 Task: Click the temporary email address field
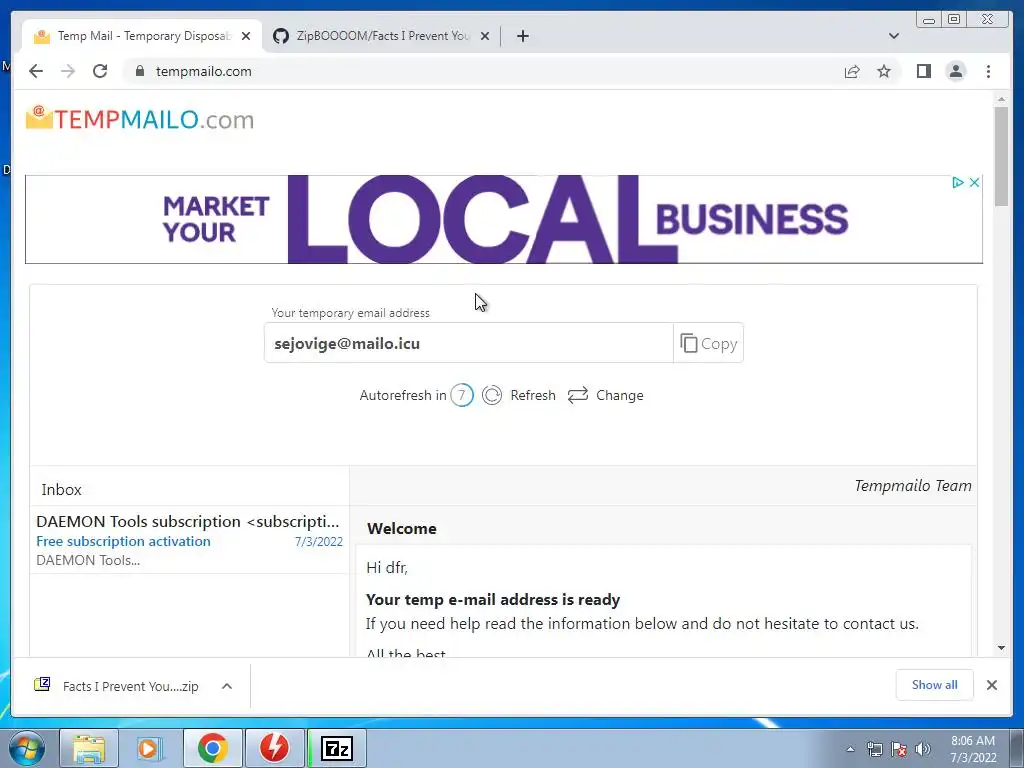click(468, 343)
